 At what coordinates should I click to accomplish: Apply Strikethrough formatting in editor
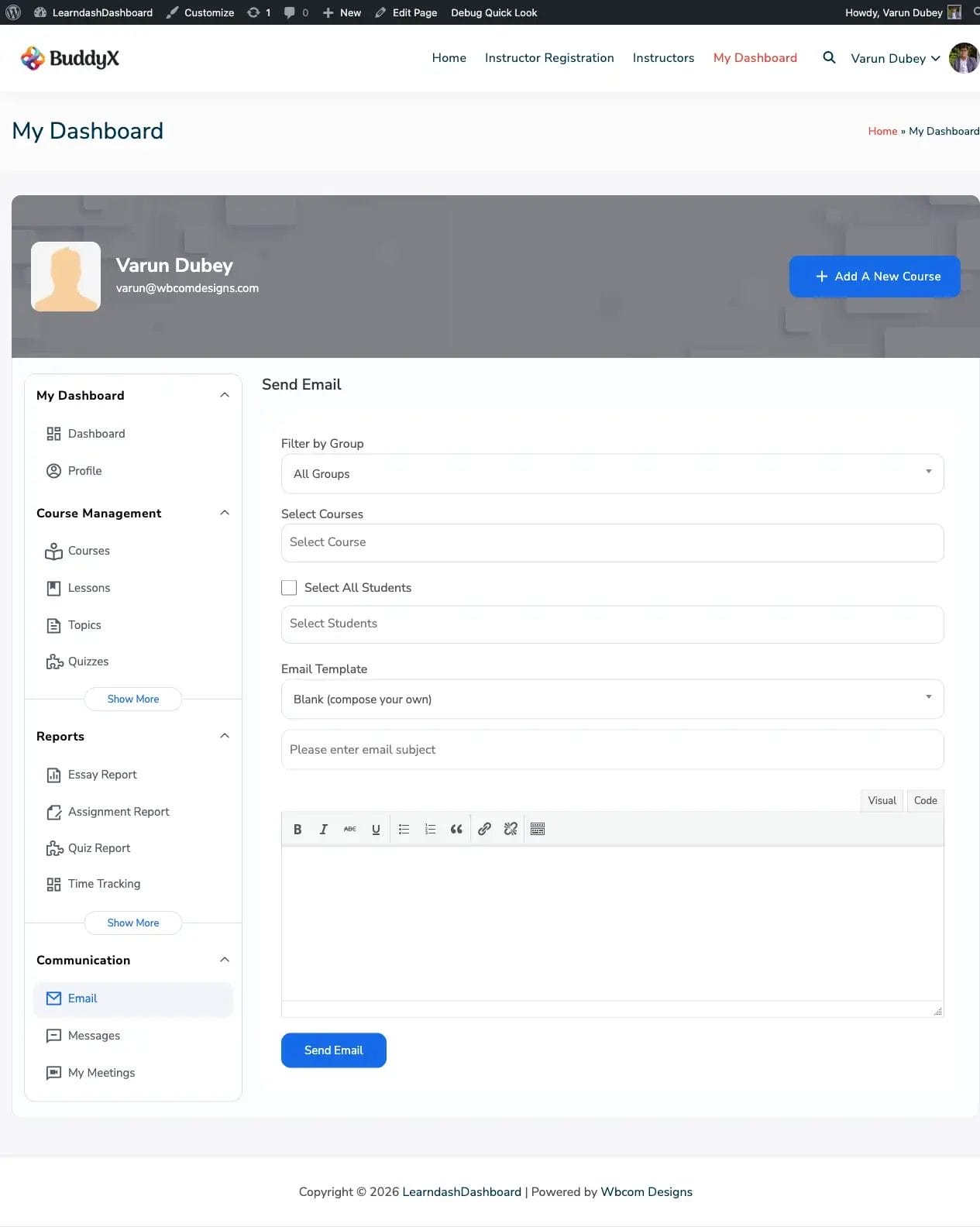(350, 829)
